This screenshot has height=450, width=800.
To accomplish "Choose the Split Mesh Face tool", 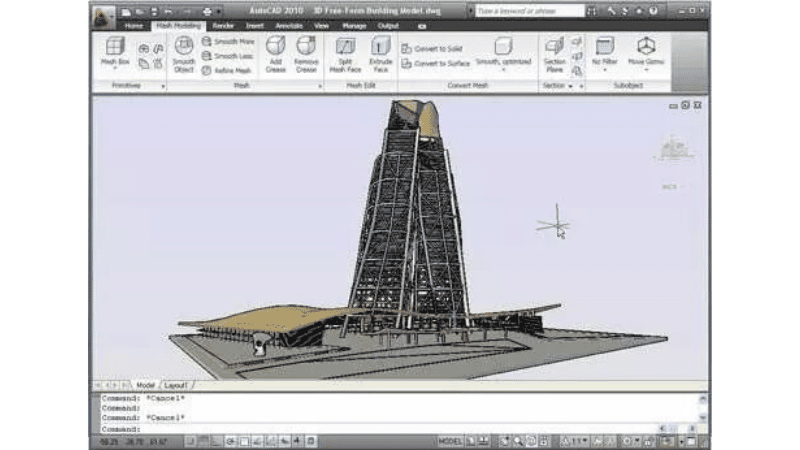I will click(x=345, y=54).
